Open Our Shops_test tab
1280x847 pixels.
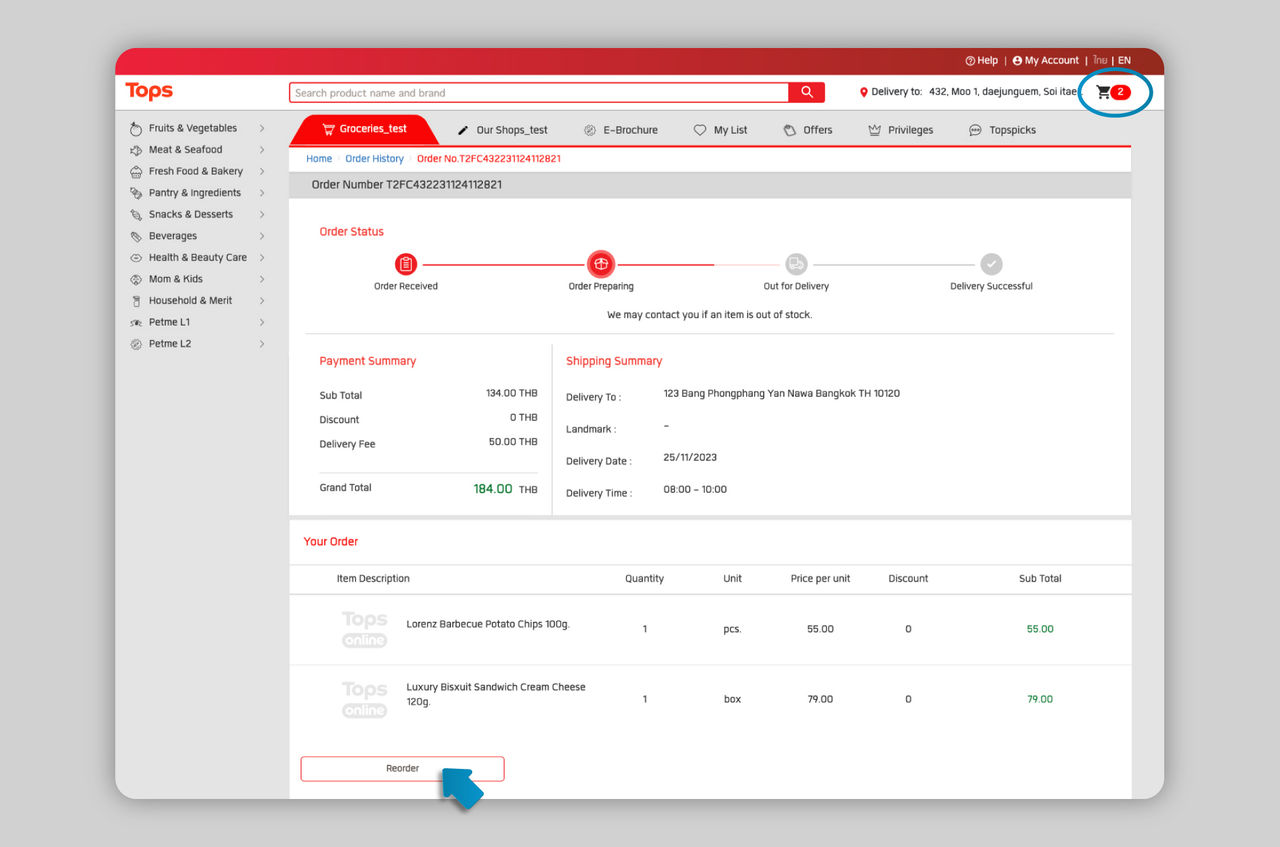point(502,130)
